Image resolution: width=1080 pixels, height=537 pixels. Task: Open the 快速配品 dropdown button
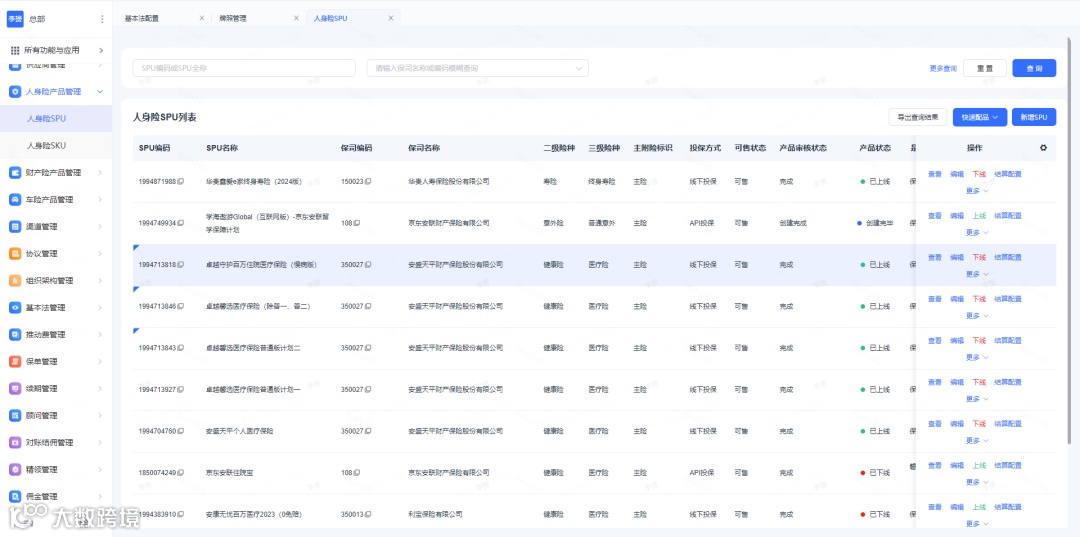980,117
